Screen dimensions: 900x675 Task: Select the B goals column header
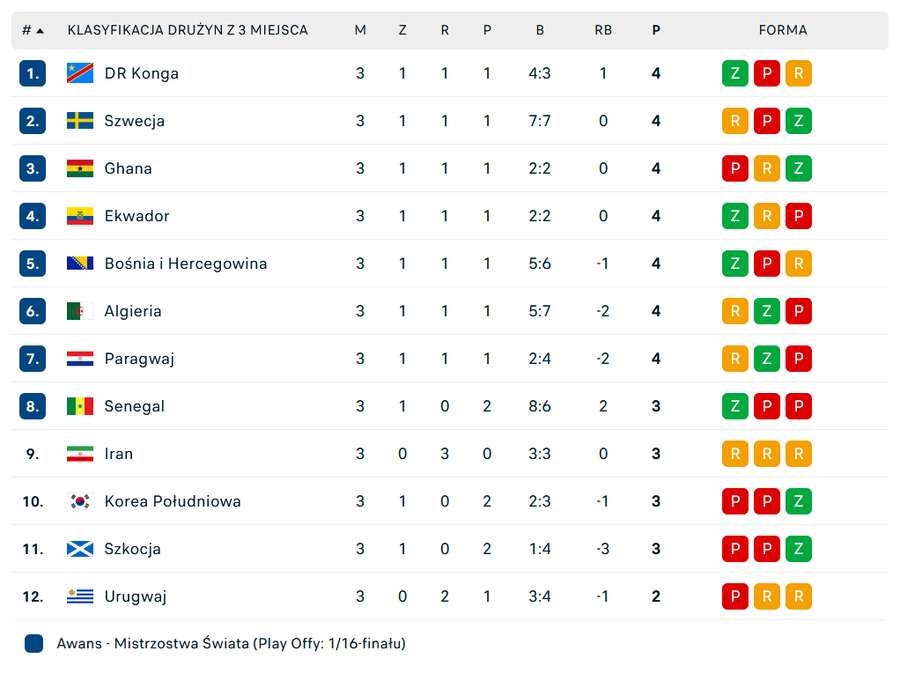pos(540,30)
